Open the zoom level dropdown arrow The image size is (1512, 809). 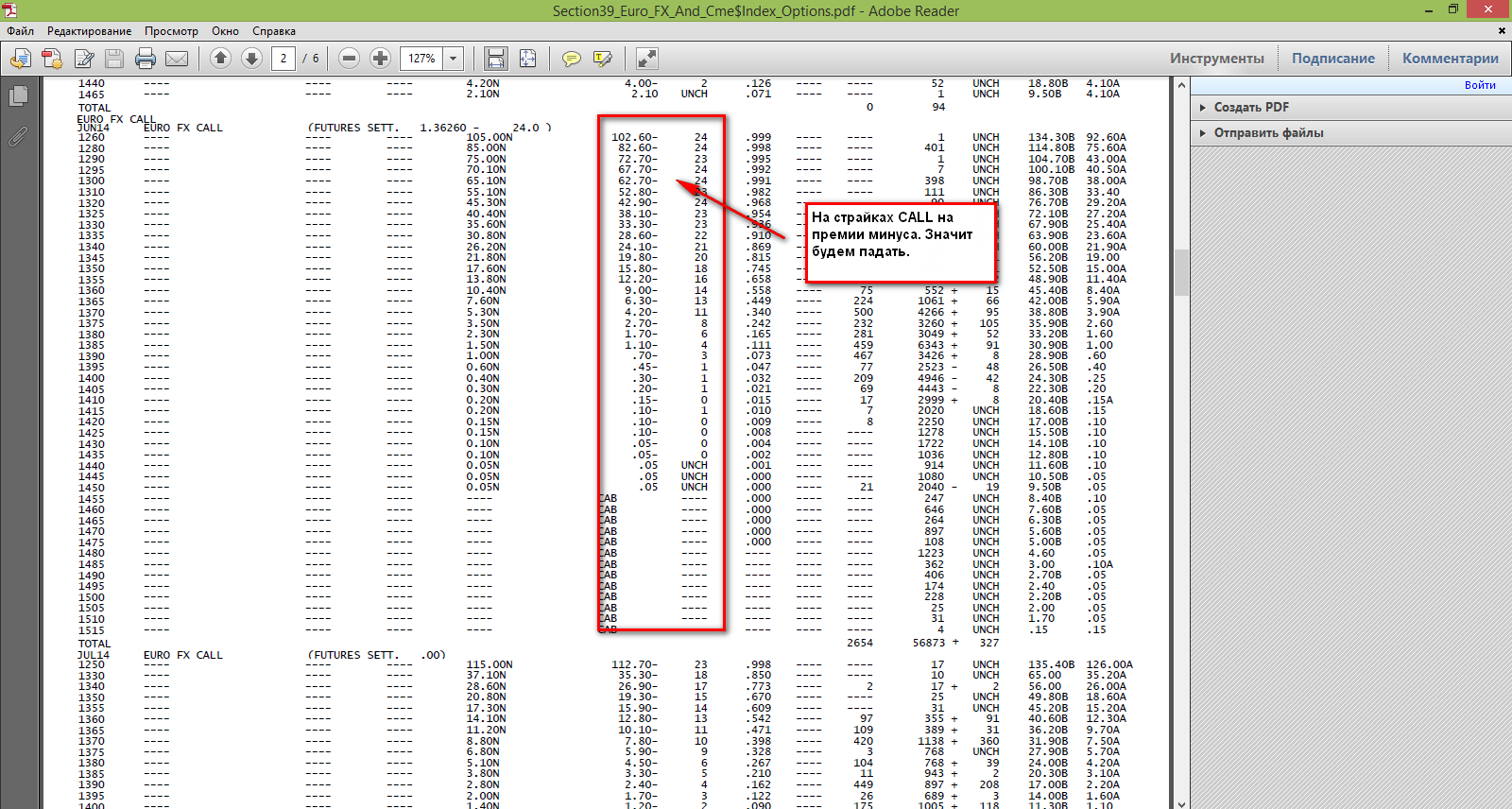coord(454,59)
